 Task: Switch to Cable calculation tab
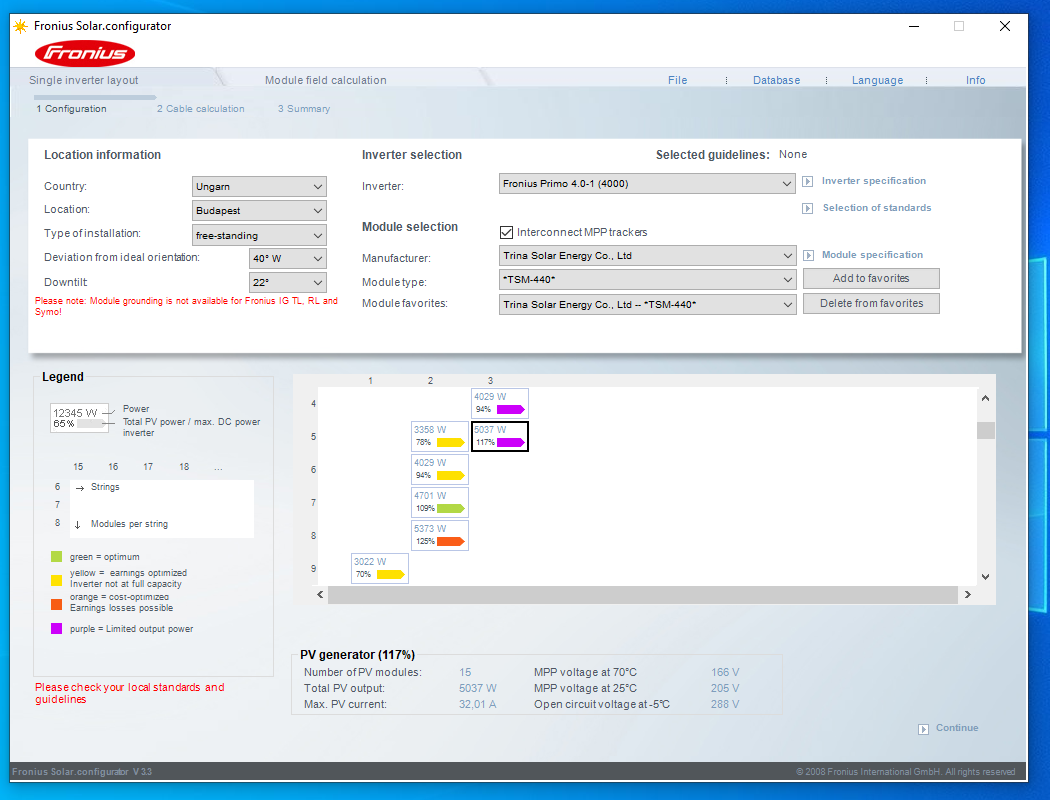(x=200, y=109)
